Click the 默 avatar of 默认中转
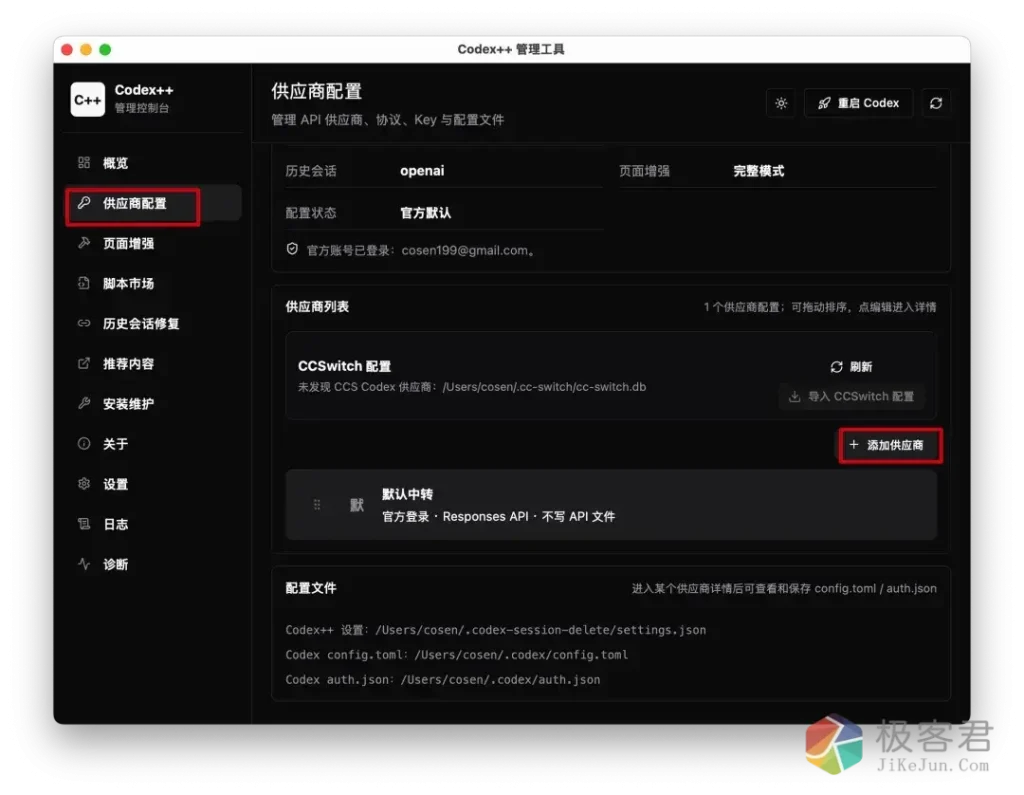This screenshot has width=1024, height=795. pyautogui.click(x=357, y=505)
